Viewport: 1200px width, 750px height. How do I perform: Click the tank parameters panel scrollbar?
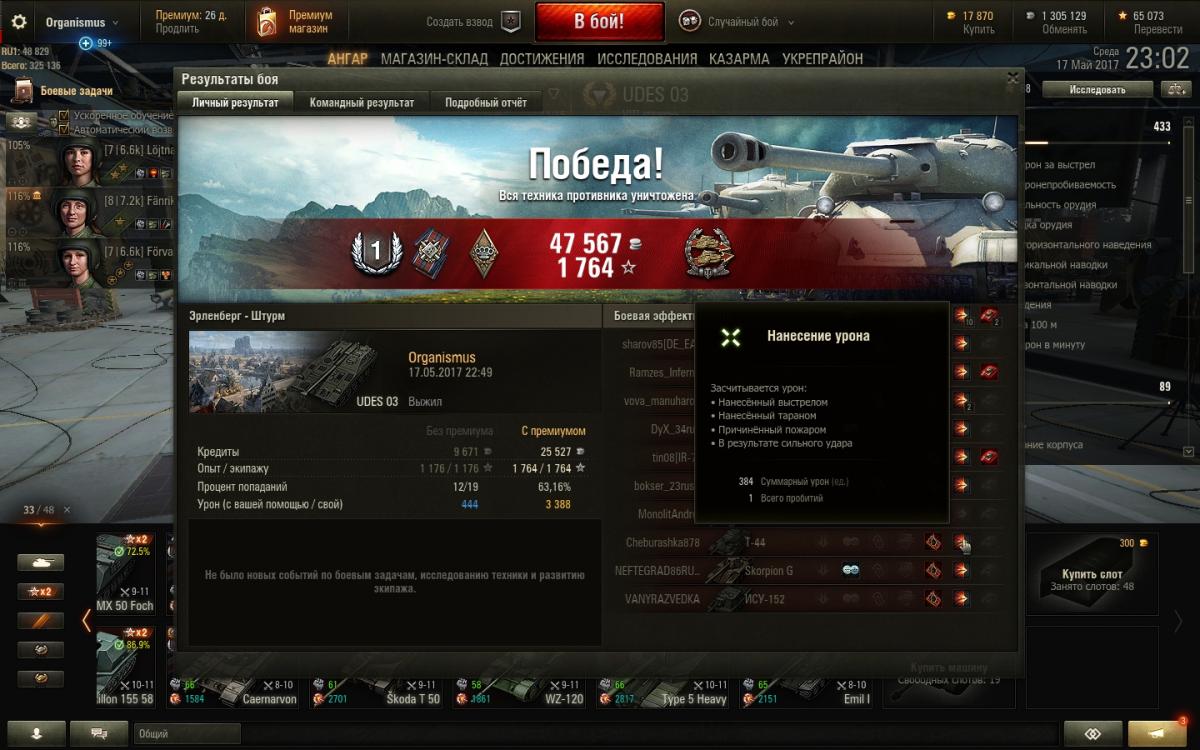point(1188,290)
